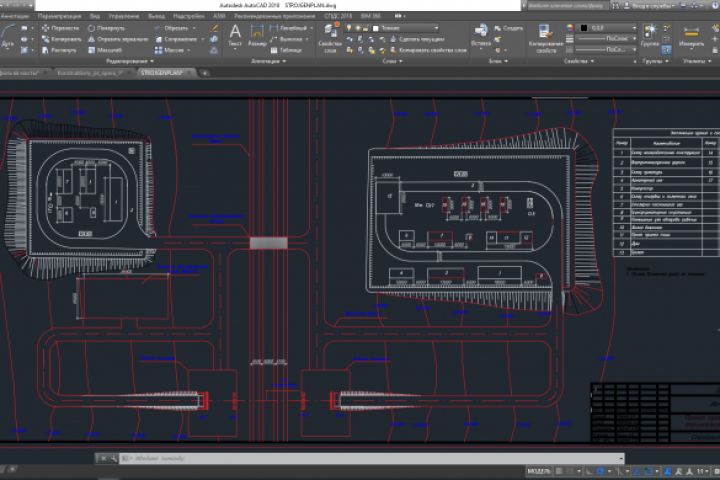This screenshot has height=480, width=720.
Task: Toggle snap mode in status bar
Action: pos(571,470)
